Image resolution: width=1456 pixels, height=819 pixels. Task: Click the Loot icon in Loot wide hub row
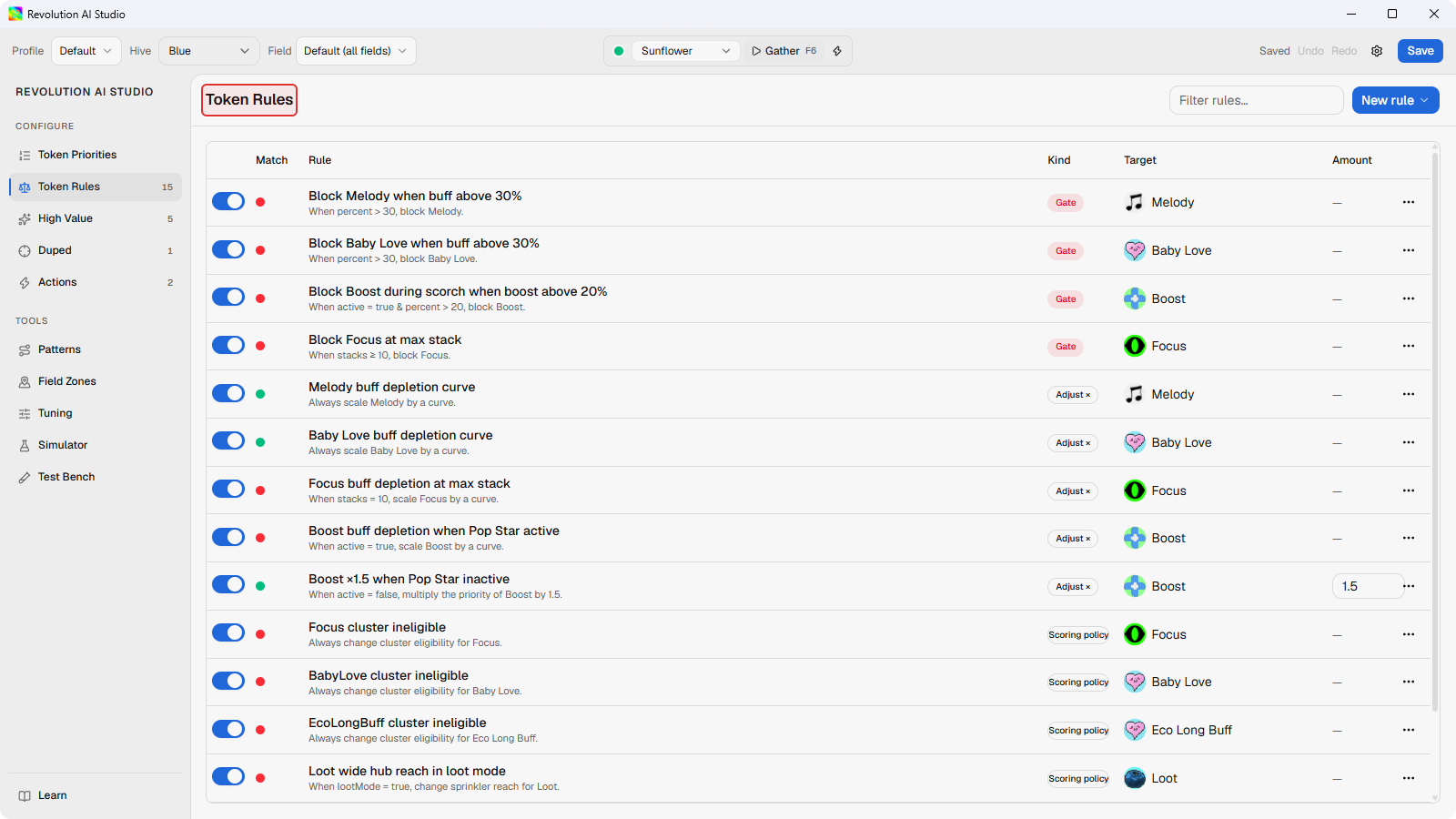pyautogui.click(x=1134, y=778)
